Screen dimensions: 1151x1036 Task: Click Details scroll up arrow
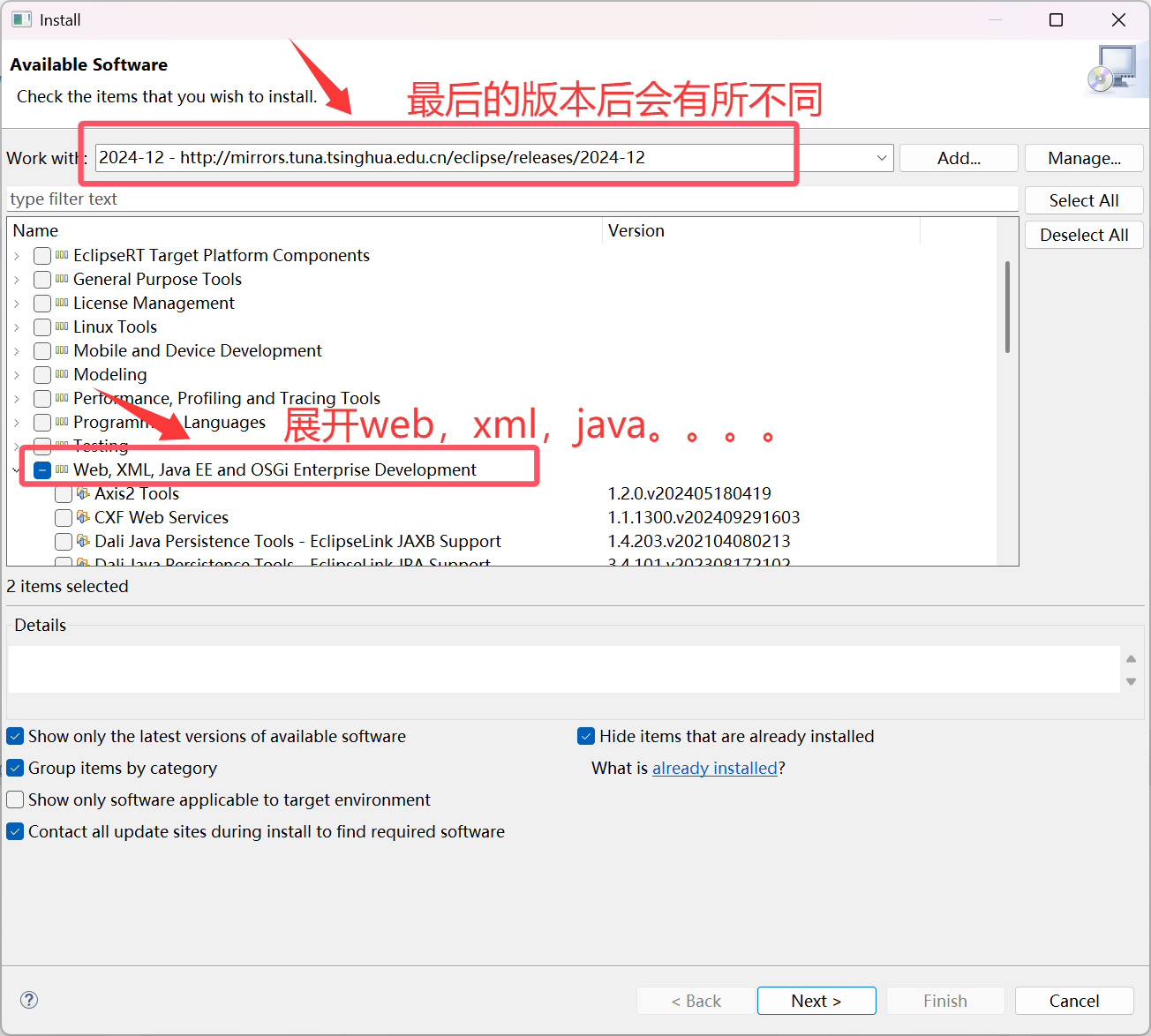pos(1131,659)
